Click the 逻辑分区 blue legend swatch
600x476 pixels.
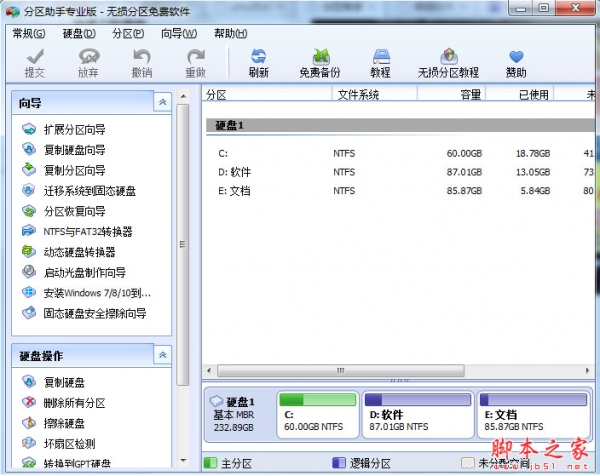[339, 463]
